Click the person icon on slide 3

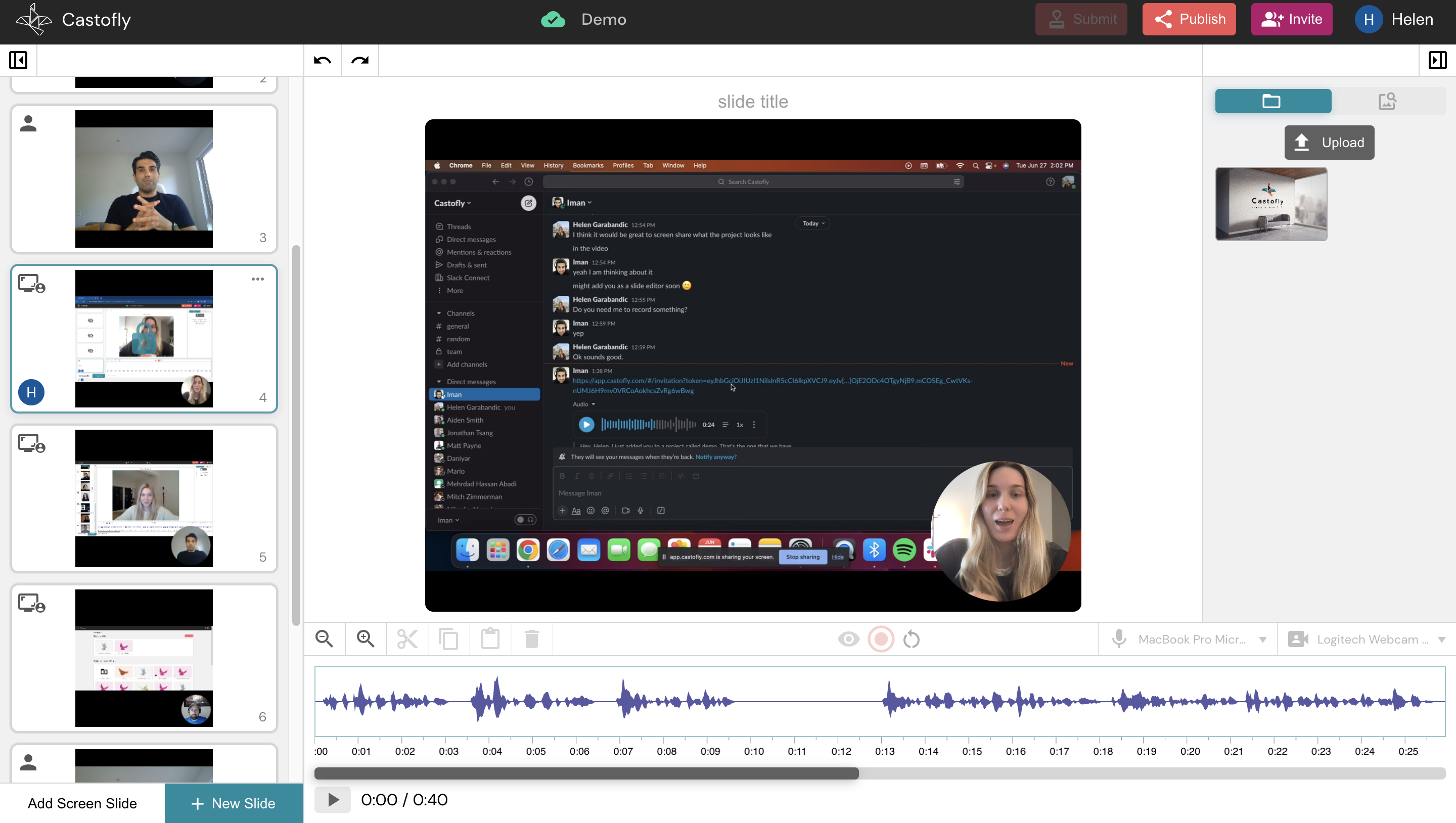[28, 123]
